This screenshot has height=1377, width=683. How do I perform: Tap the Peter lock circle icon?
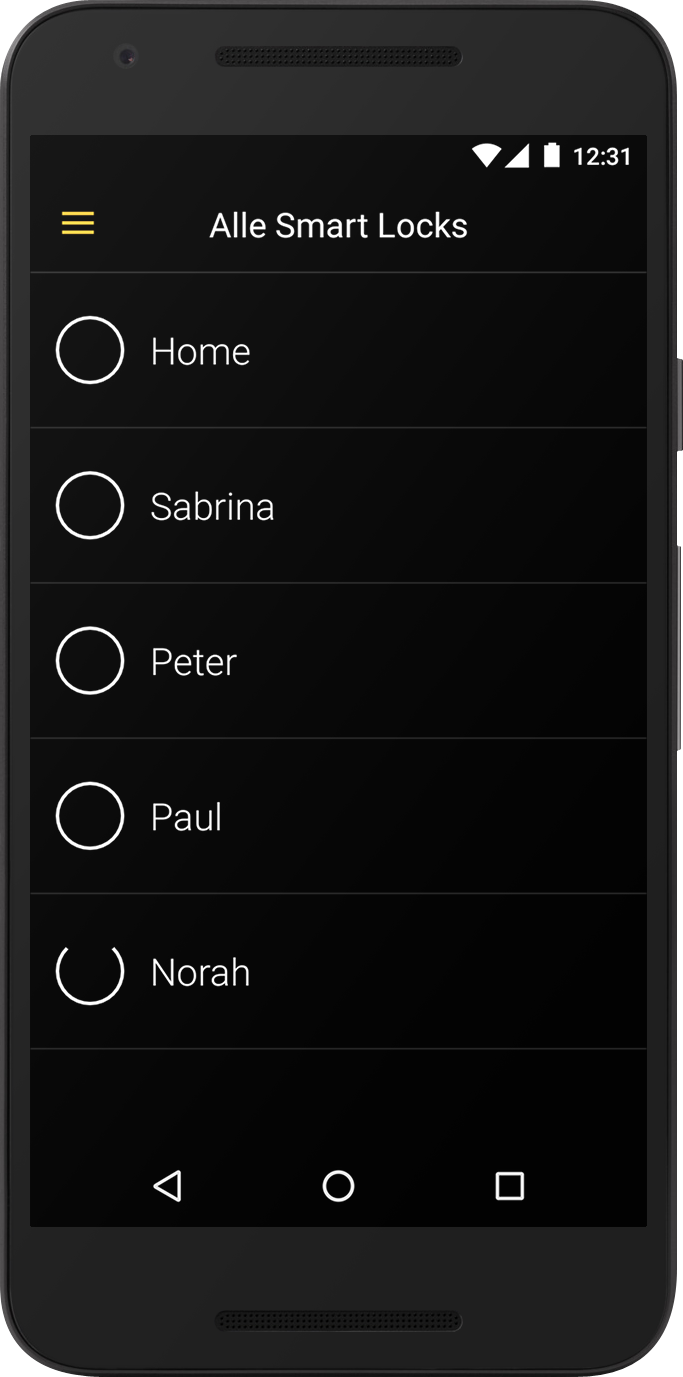pyautogui.click(x=90, y=660)
